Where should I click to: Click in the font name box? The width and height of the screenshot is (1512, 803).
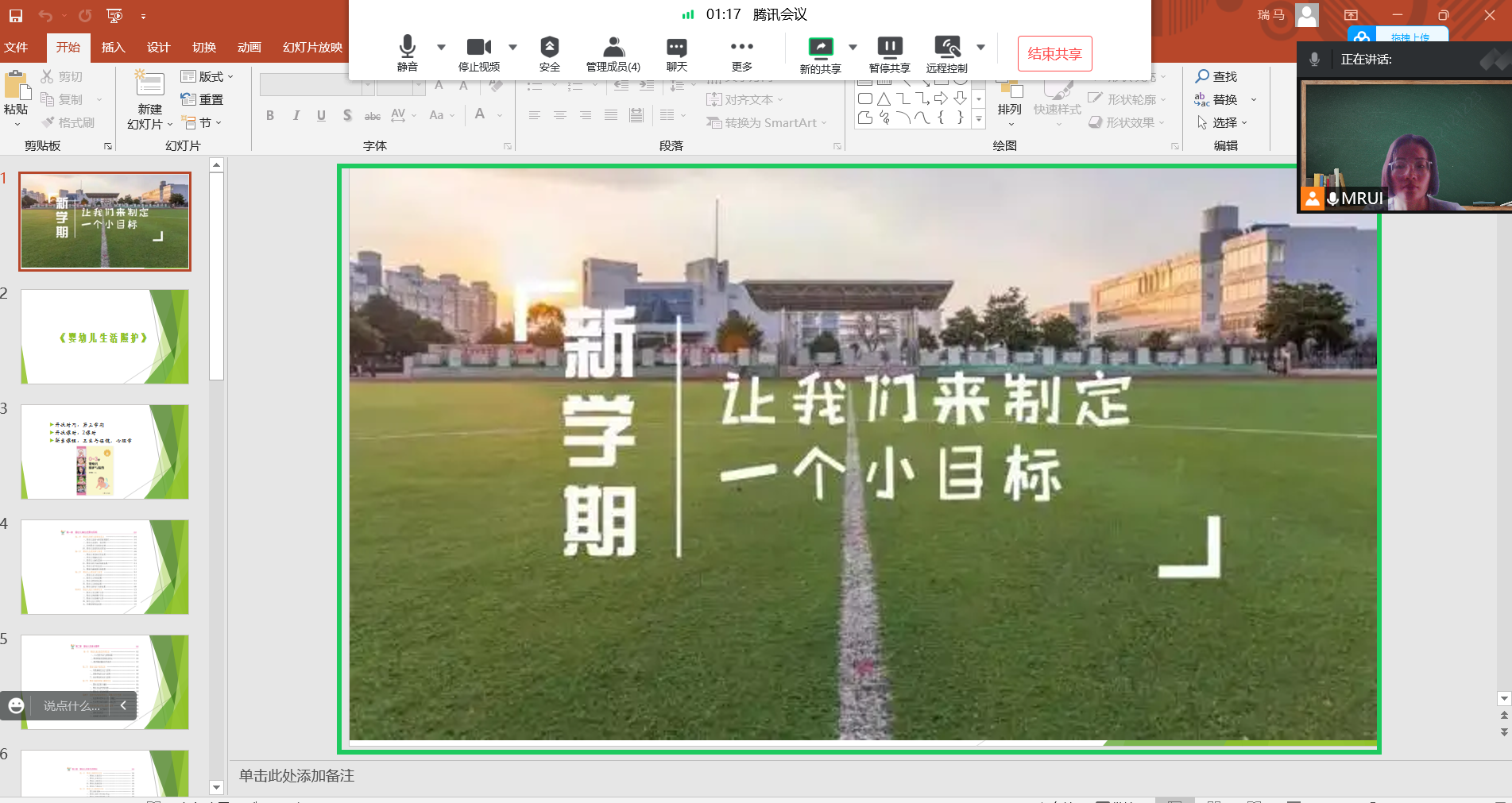[311, 85]
